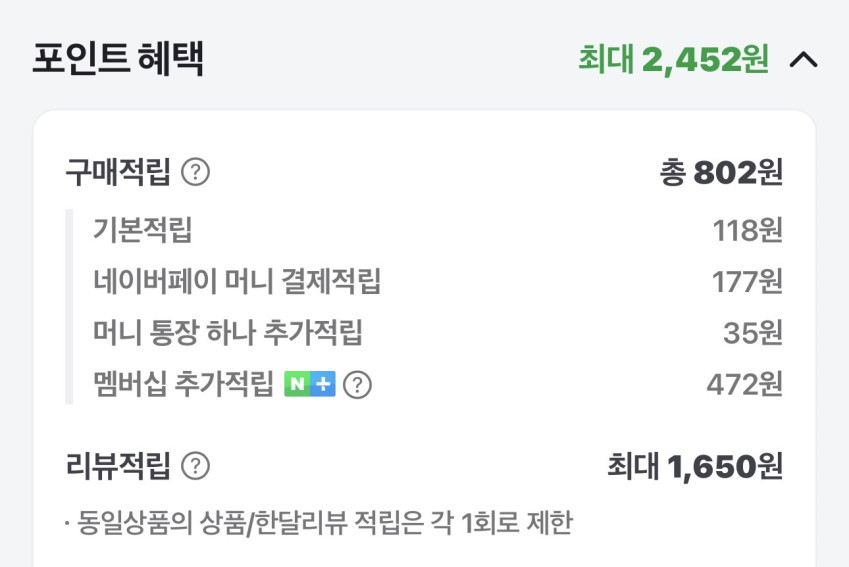The height and width of the screenshot is (567, 849).
Task: Click the 네이버페이 머니 결제적립 label
Action: point(237,282)
